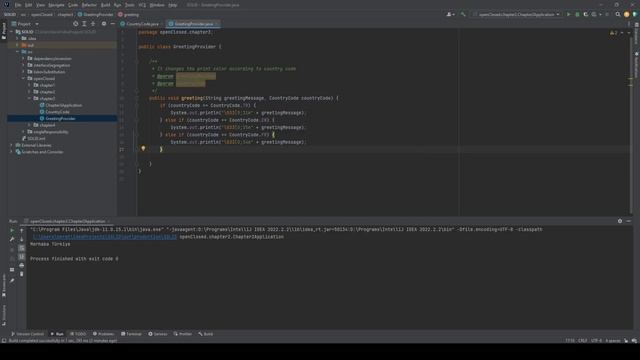Expand the .idea folder
This screenshot has width=640, height=360.
pyautogui.click(x=18, y=38)
